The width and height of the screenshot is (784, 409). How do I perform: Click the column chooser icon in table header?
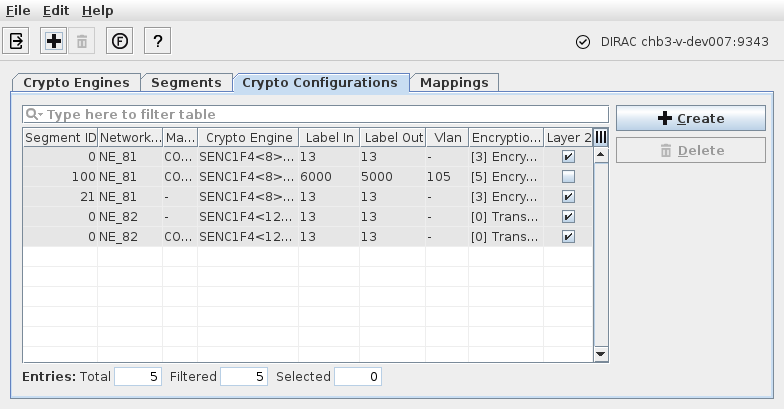[x=601, y=137]
